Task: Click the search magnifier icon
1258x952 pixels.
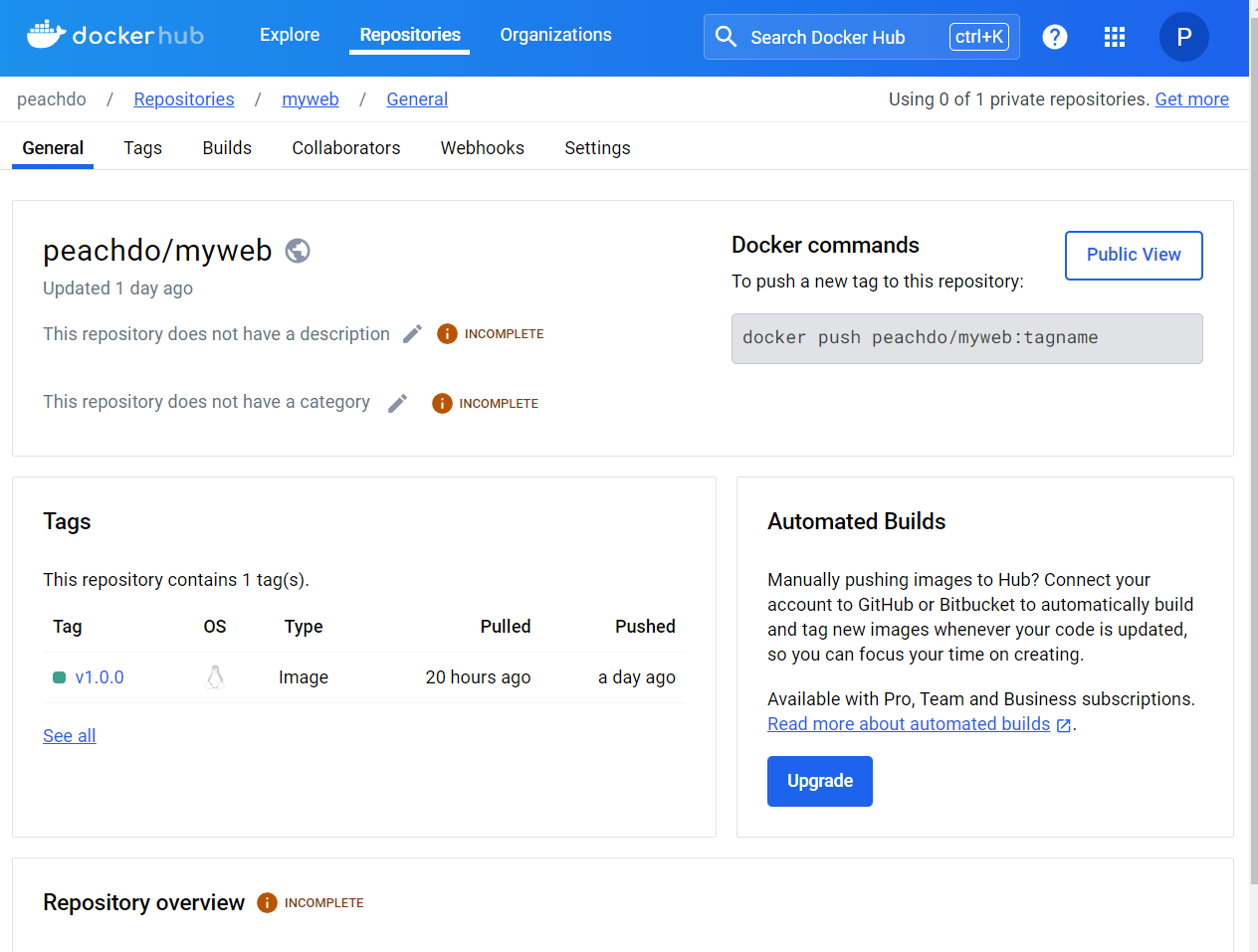Action: [x=727, y=37]
